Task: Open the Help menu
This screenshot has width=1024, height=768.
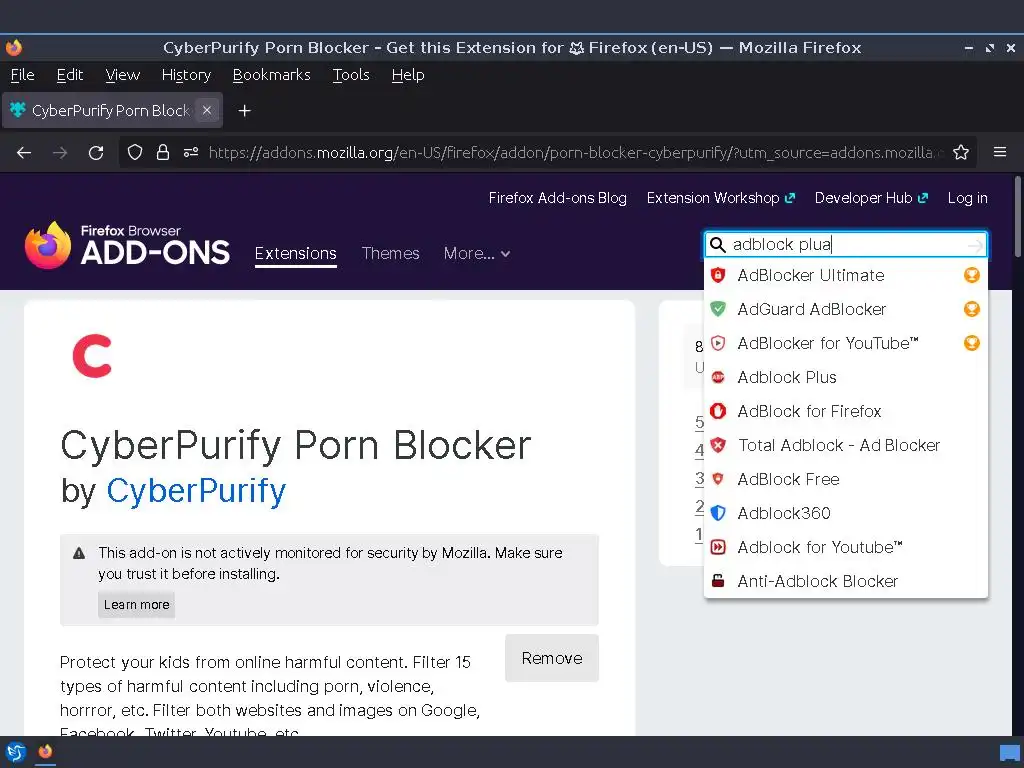Action: point(408,75)
